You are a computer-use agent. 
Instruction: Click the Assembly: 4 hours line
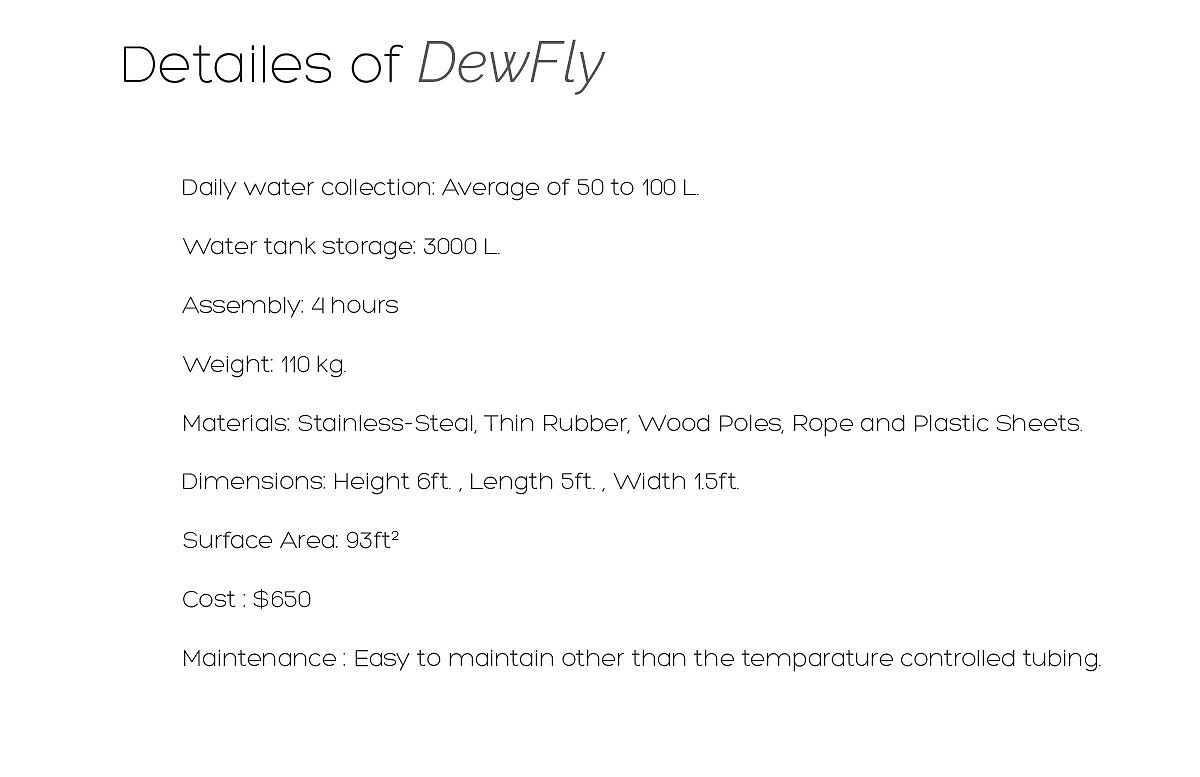[x=290, y=306]
